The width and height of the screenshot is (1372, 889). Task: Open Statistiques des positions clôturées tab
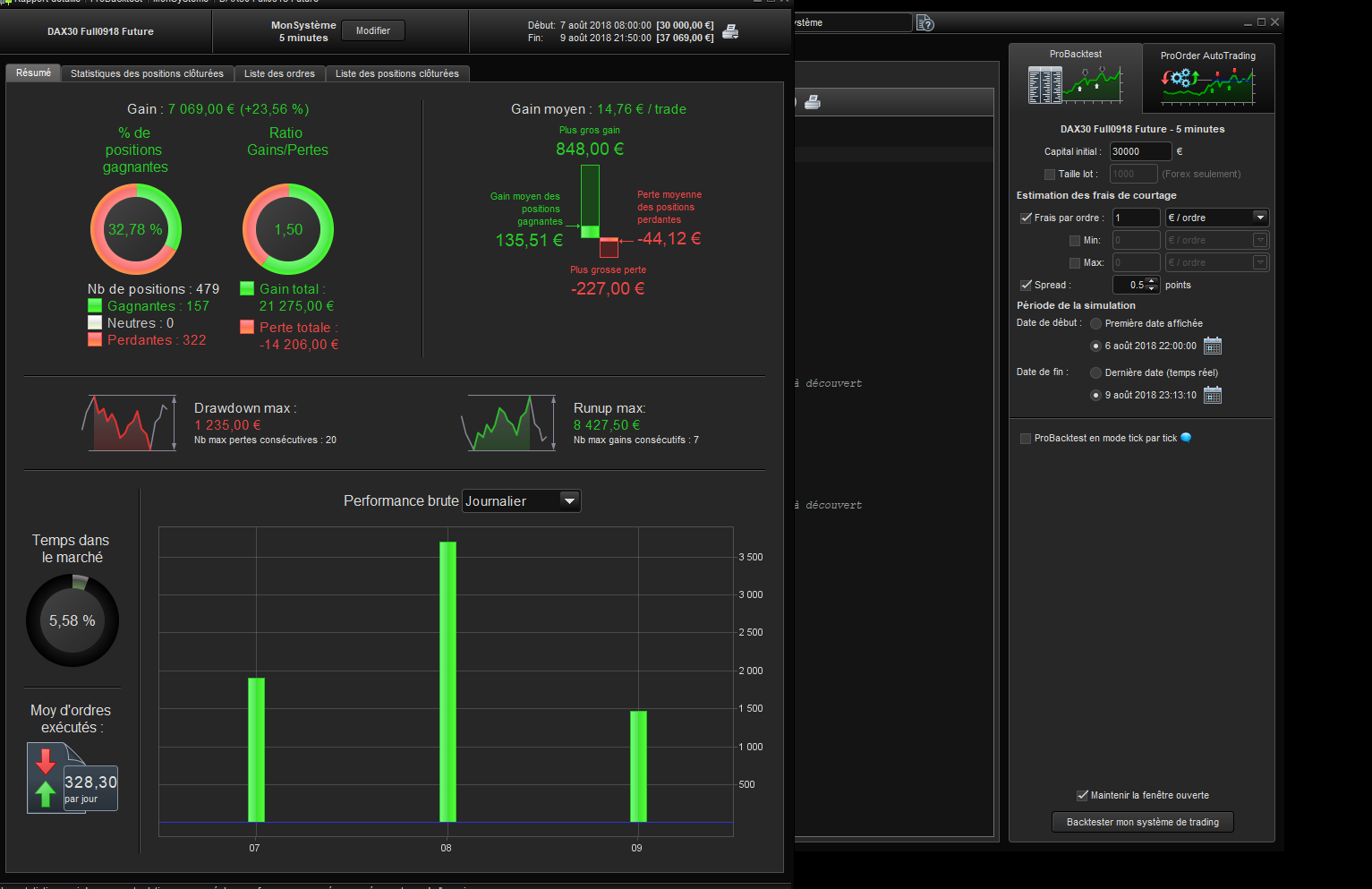[147, 73]
